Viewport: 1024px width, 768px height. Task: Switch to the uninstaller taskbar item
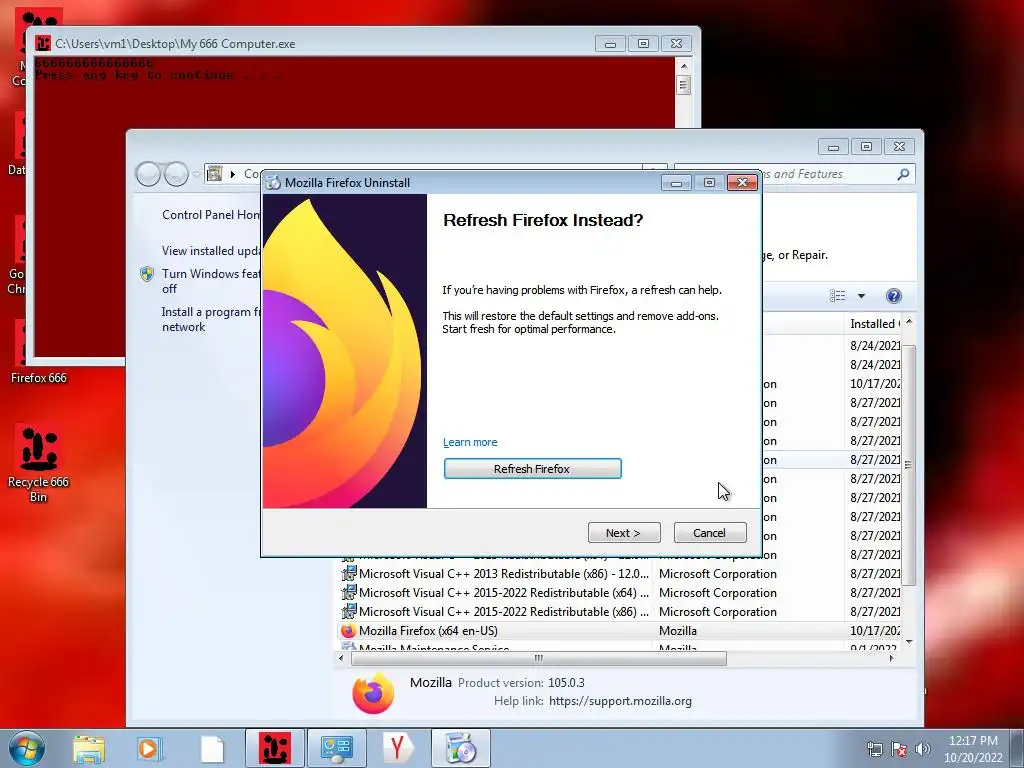(460, 748)
